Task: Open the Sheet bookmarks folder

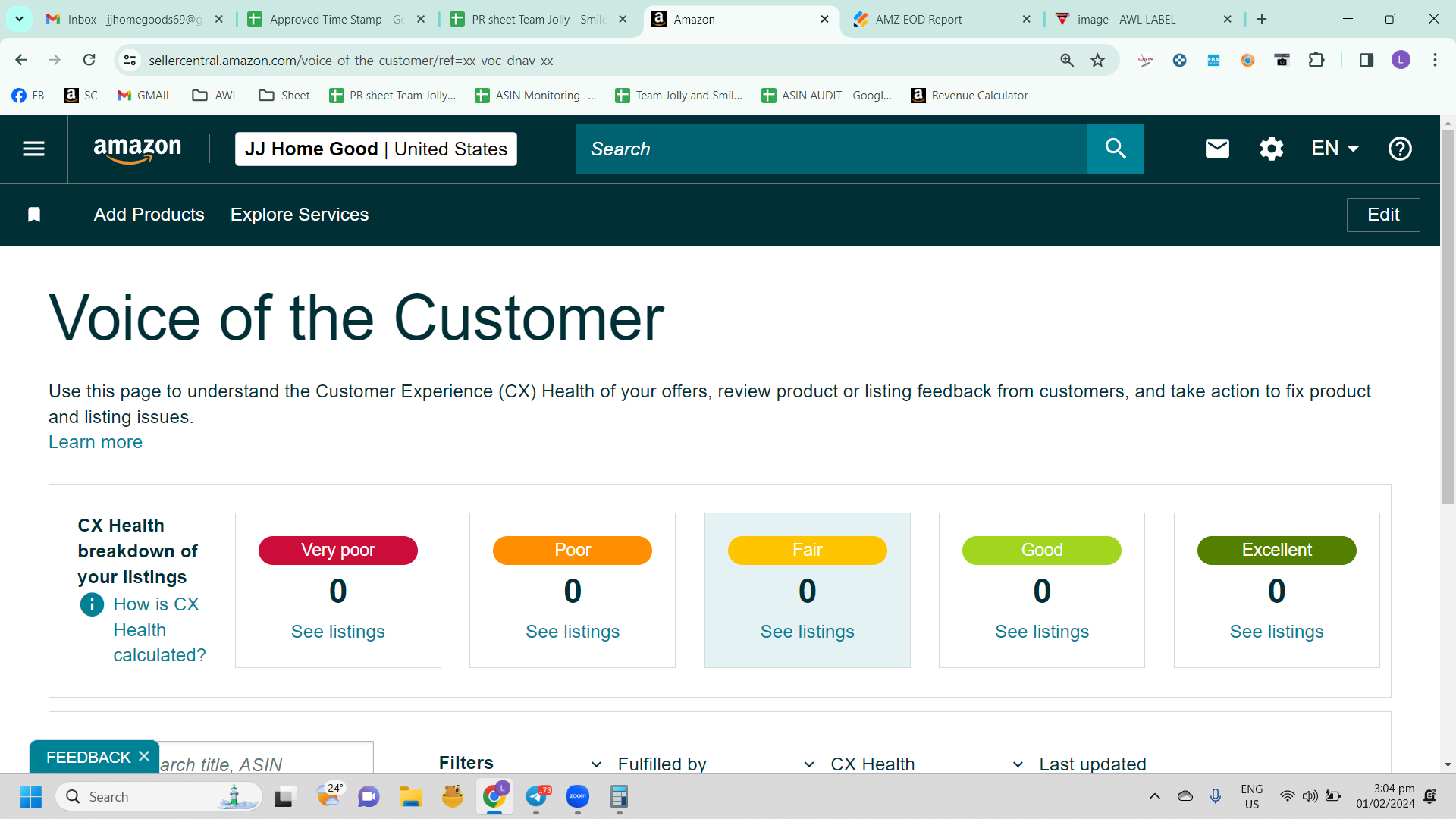Action: coord(284,96)
